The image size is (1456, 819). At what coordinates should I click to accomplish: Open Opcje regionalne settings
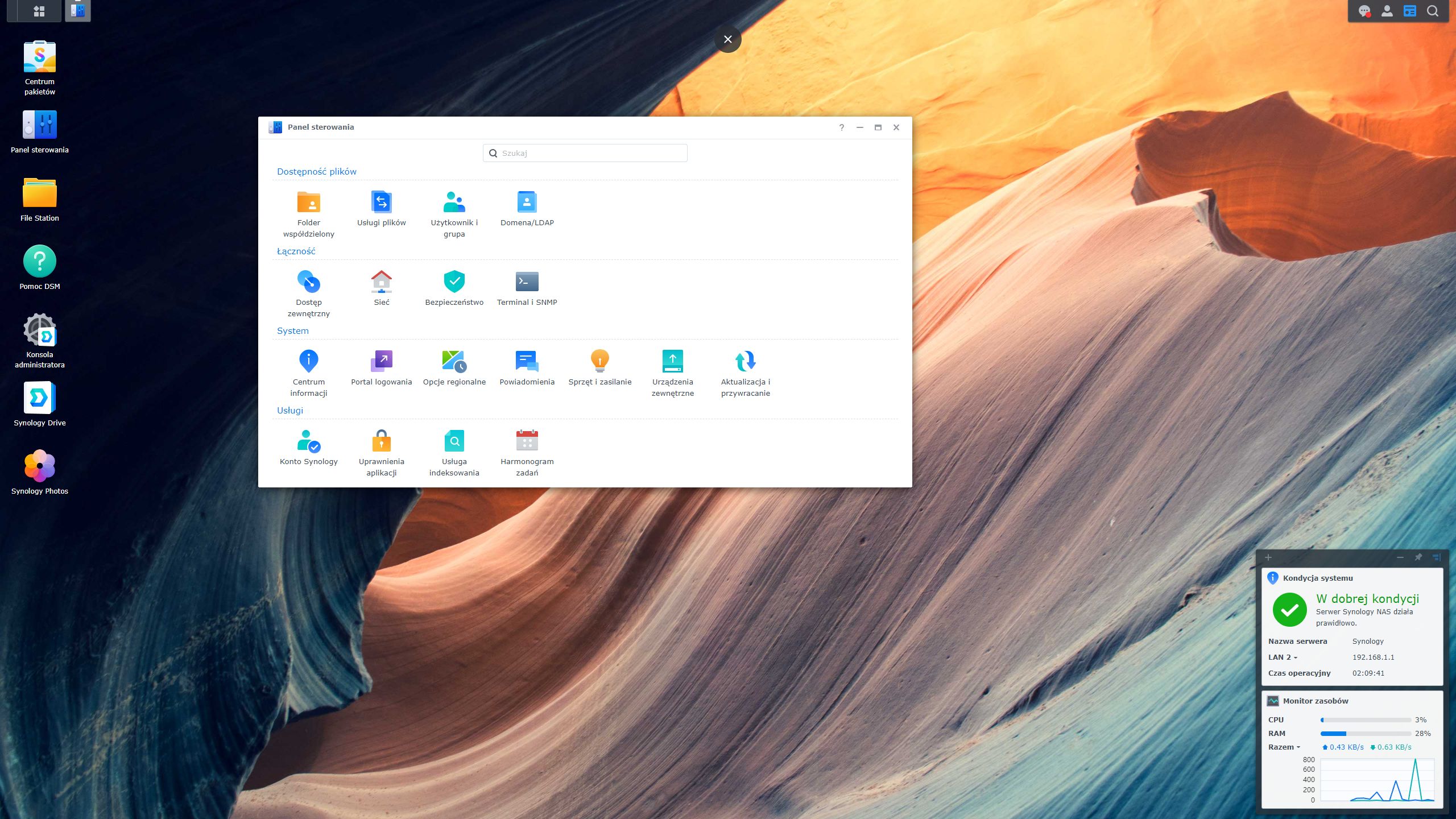(454, 368)
